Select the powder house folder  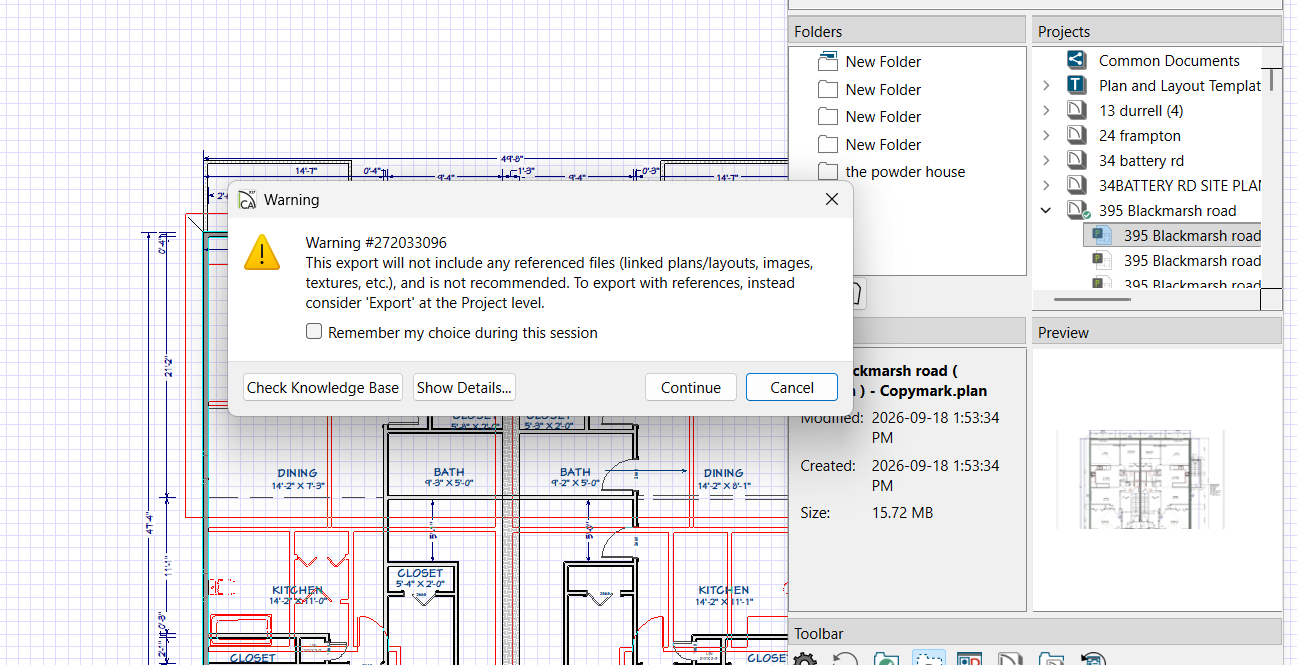[x=905, y=171]
